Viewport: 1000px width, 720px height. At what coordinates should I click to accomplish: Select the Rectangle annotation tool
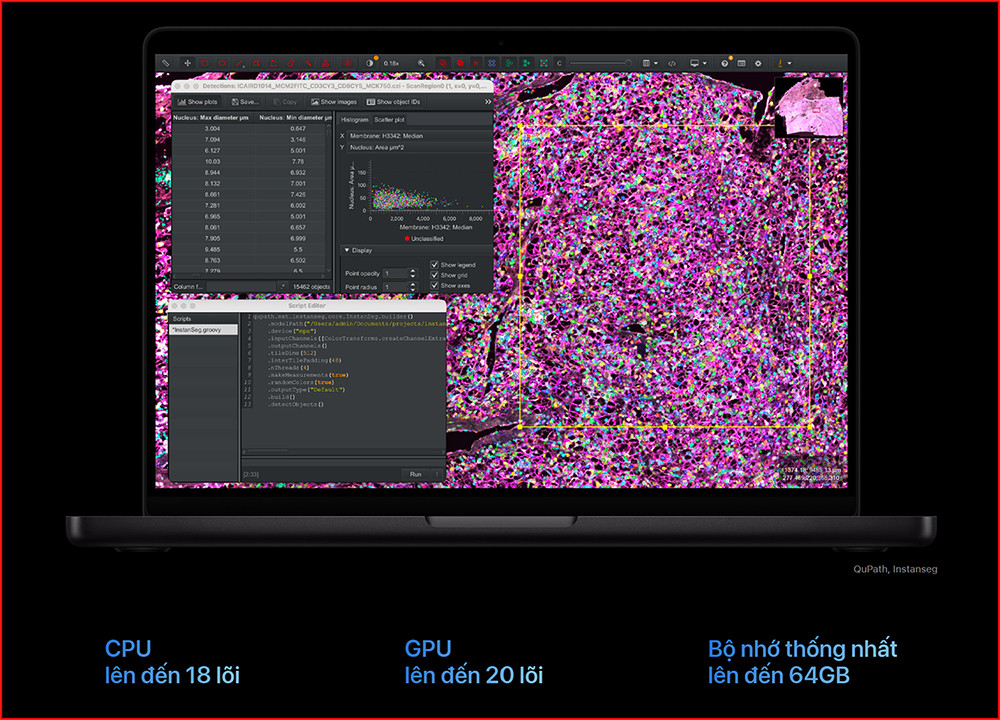coord(205,63)
